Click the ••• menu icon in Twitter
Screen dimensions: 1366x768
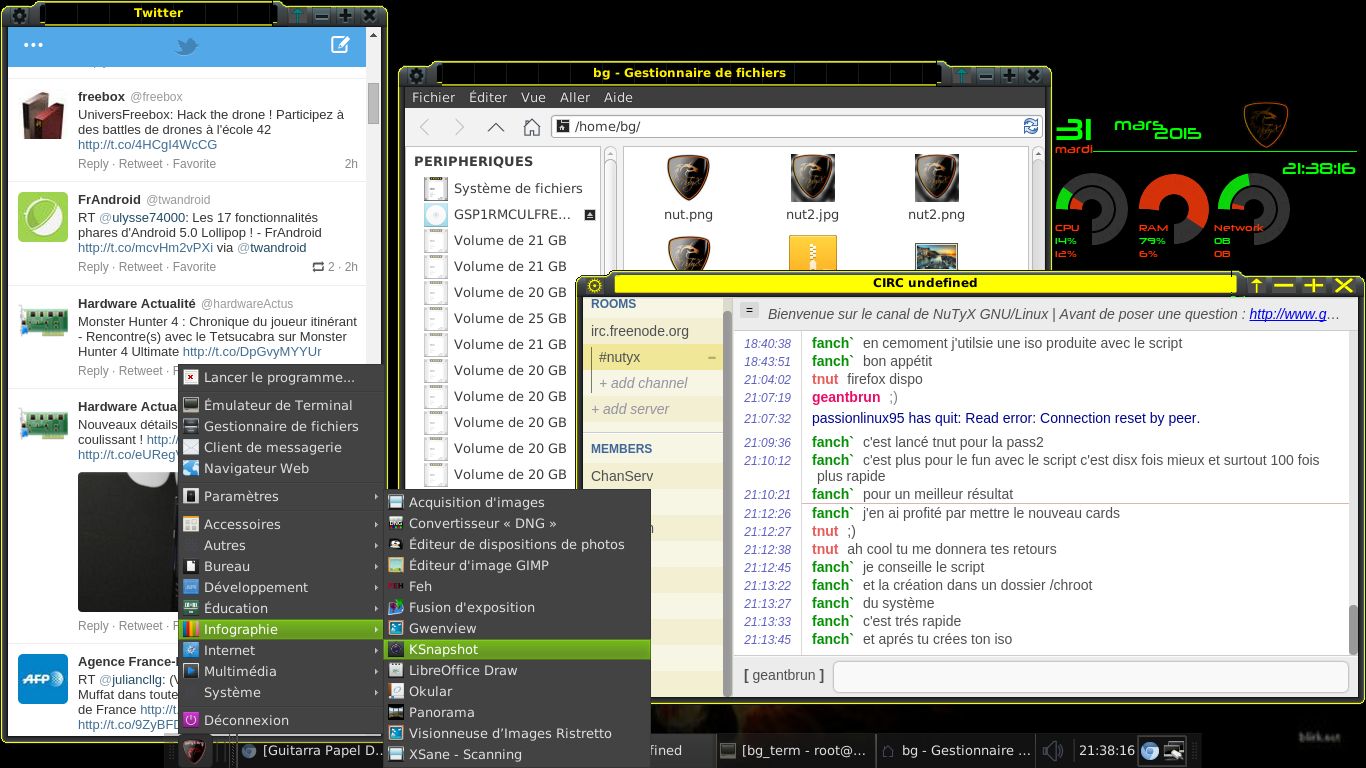pos(34,46)
